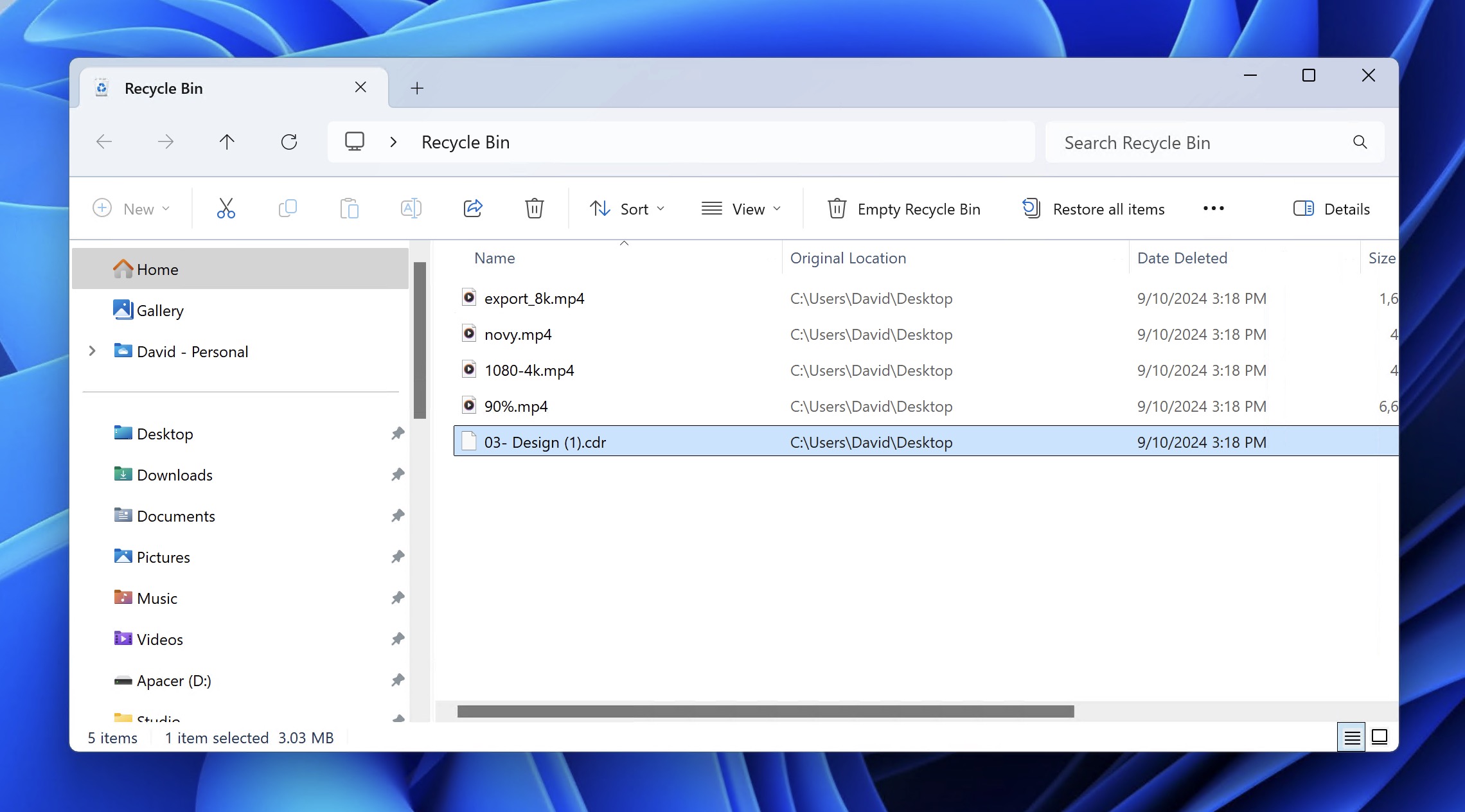Click the refresh navigation button
Screen dimensions: 1465x812
[x=289, y=141]
